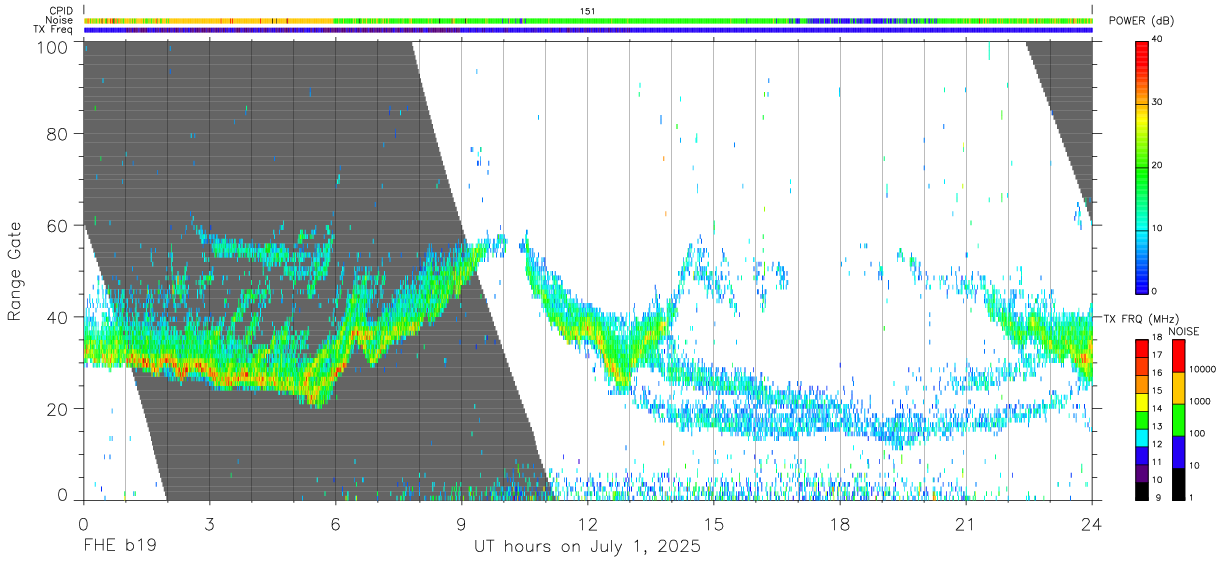Click 'UT hours on July 1, 2025' title

[587, 548]
